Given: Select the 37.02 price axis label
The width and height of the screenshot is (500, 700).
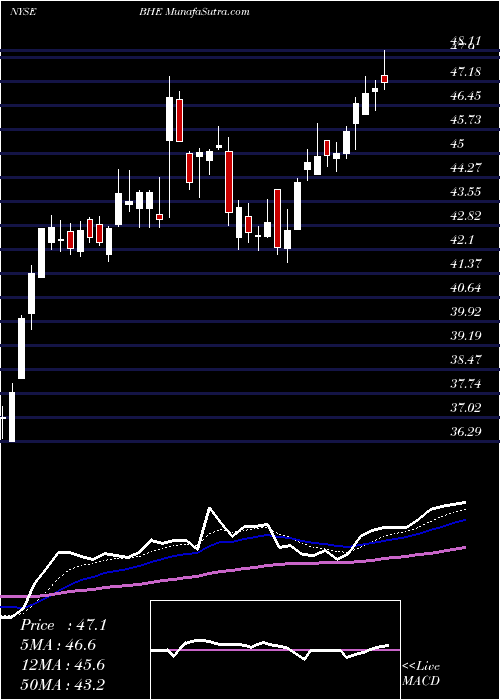Looking at the screenshot, I should click(466, 408).
